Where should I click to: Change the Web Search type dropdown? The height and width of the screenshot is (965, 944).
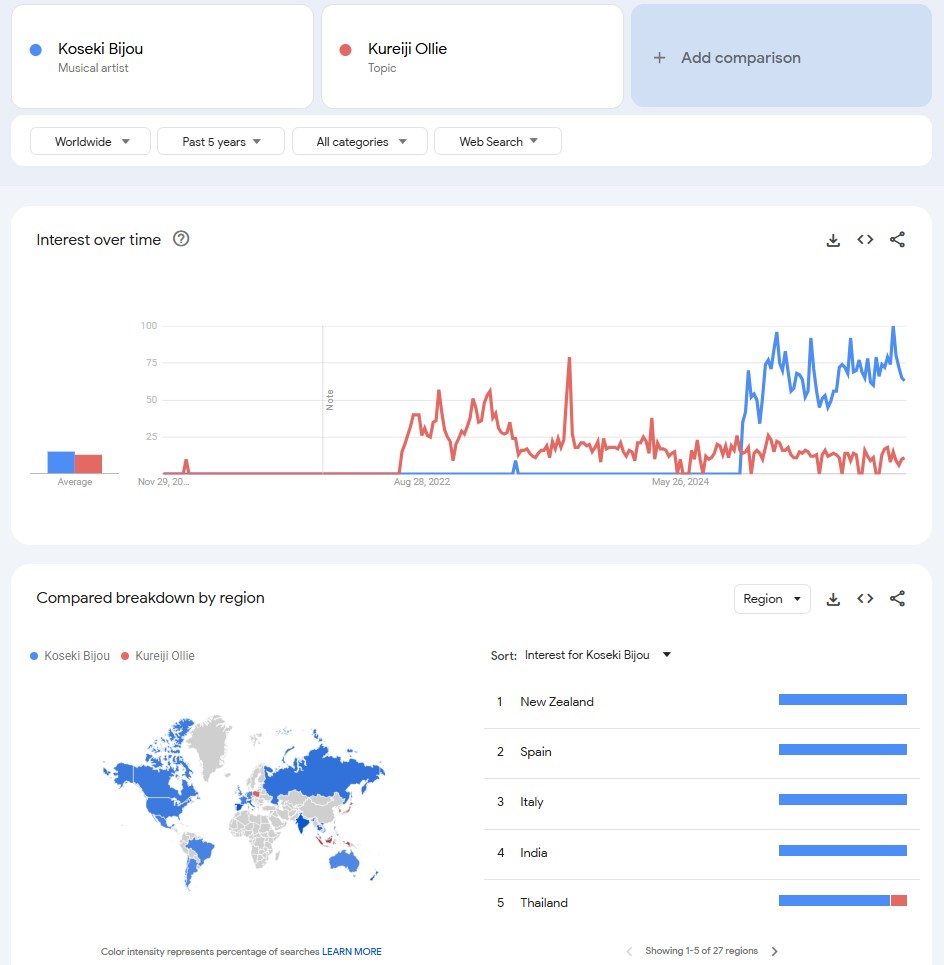(498, 142)
